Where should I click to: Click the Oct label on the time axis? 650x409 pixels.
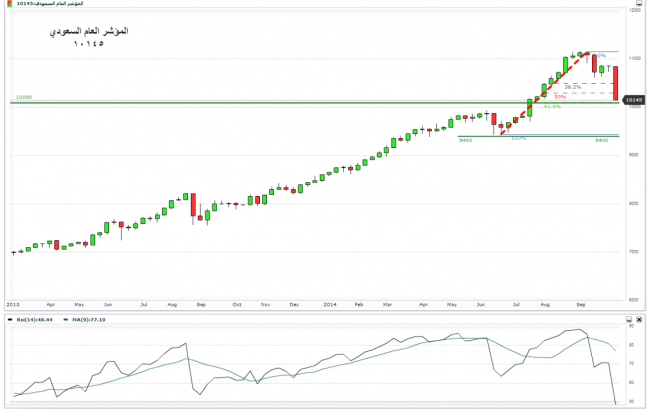point(237,304)
